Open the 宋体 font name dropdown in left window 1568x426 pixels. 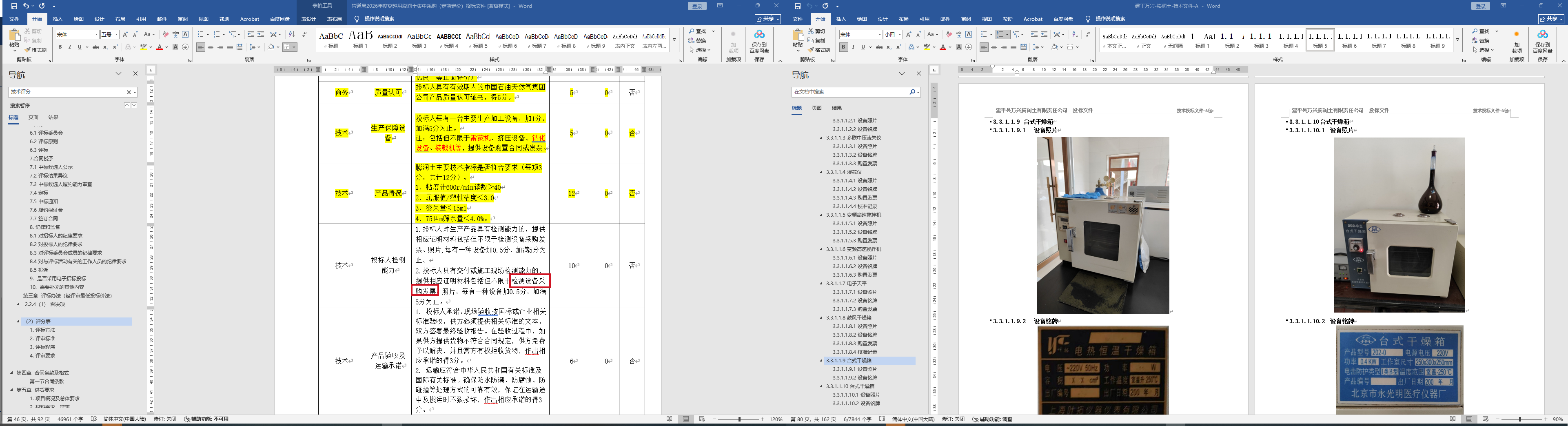pyautogui.click(x=96, y=35)
